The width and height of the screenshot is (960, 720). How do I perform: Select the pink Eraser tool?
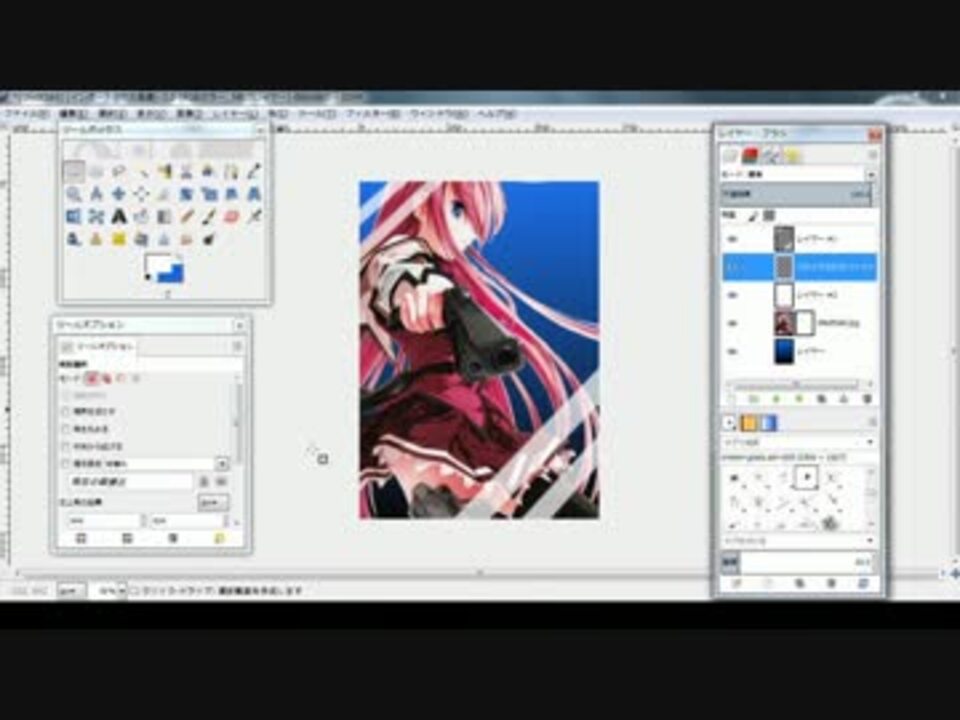[x=231, y=216]
